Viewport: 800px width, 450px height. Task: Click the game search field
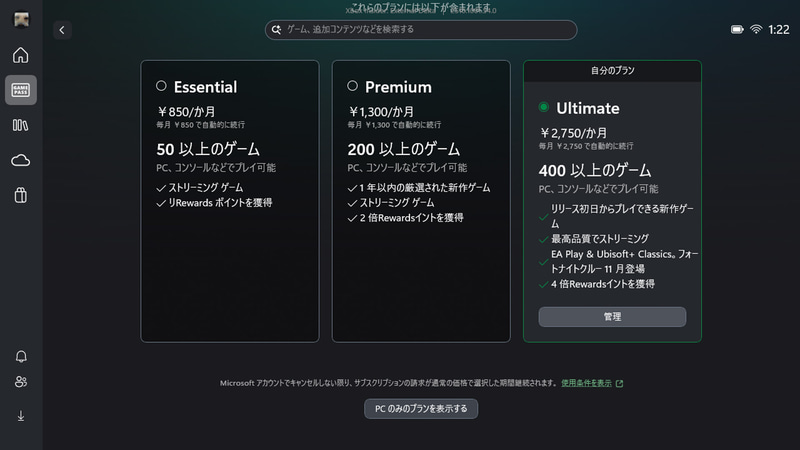(421, 30)
